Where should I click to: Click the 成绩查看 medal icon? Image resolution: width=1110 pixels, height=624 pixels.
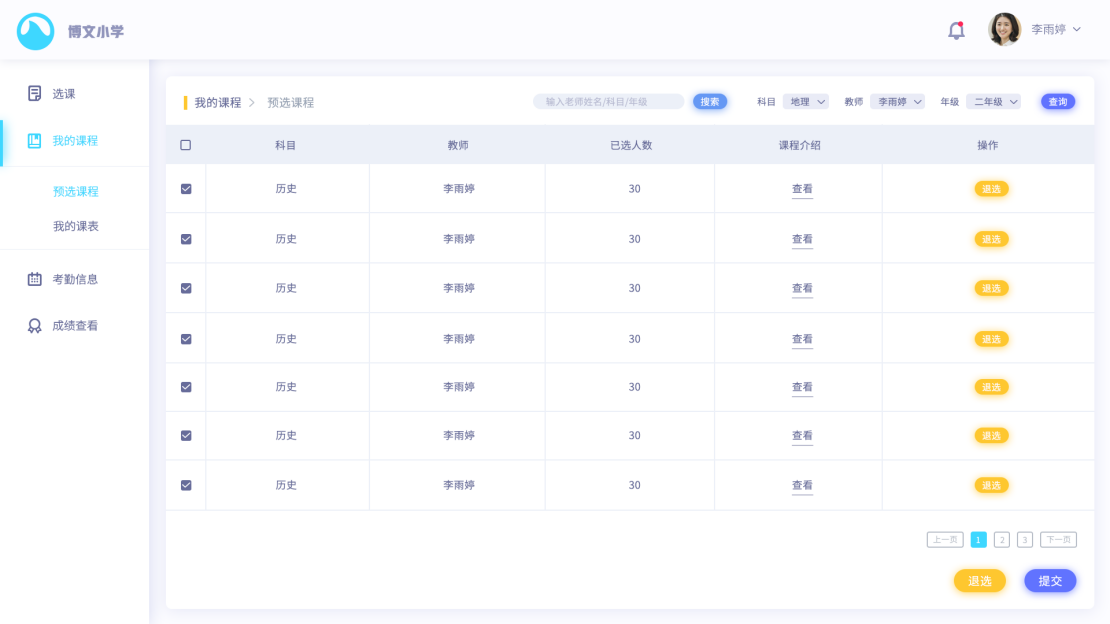pos(35,325)
